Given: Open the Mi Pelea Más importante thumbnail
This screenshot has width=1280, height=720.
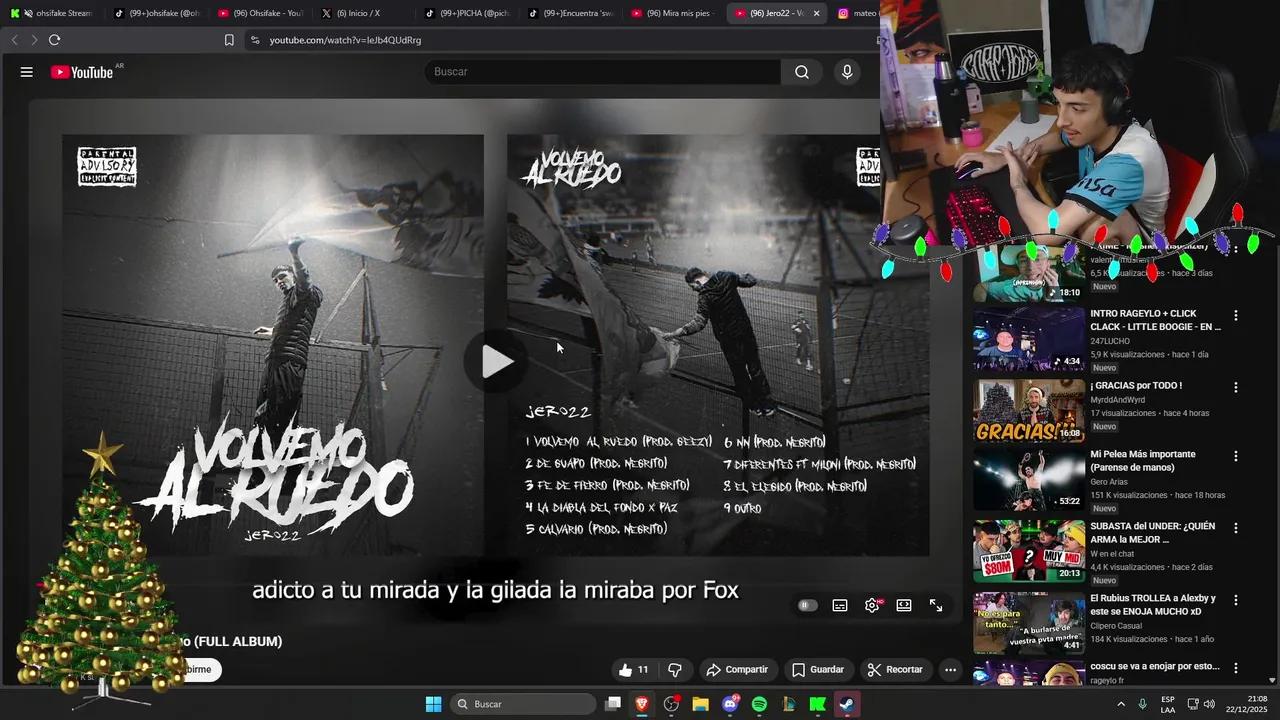Looking at the screenshot, I should point(1029,480).
